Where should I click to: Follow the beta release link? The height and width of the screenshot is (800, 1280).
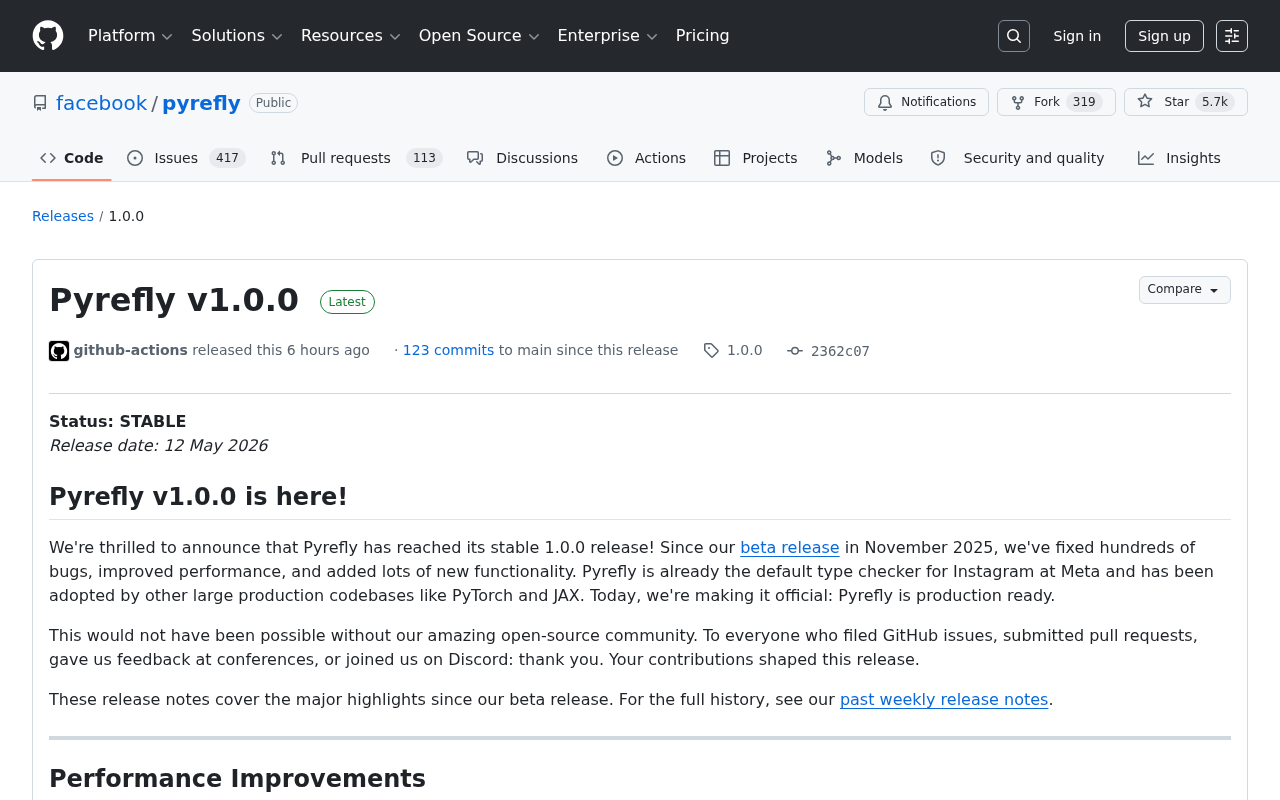click(x=790, y=548)
